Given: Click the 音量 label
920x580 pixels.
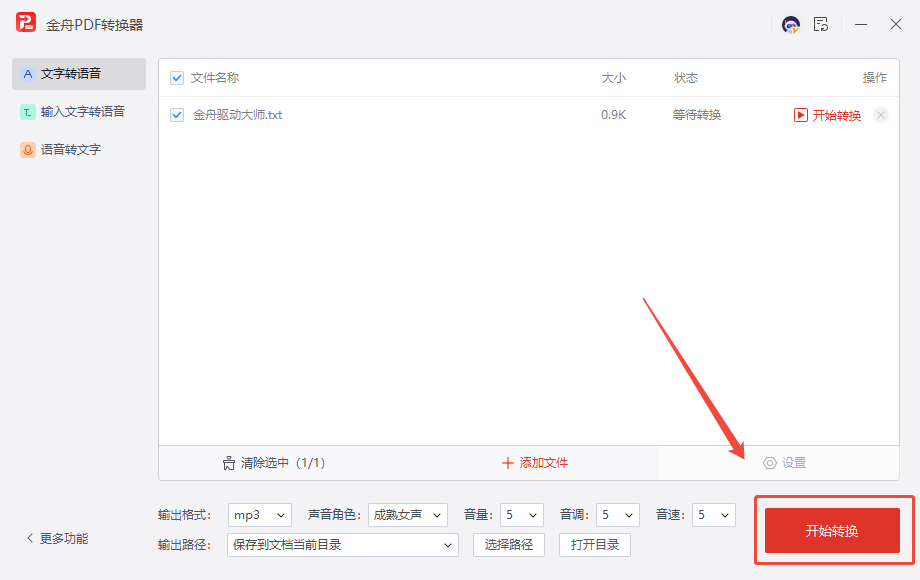Looking at the screenshot, I should pos(478,515).
